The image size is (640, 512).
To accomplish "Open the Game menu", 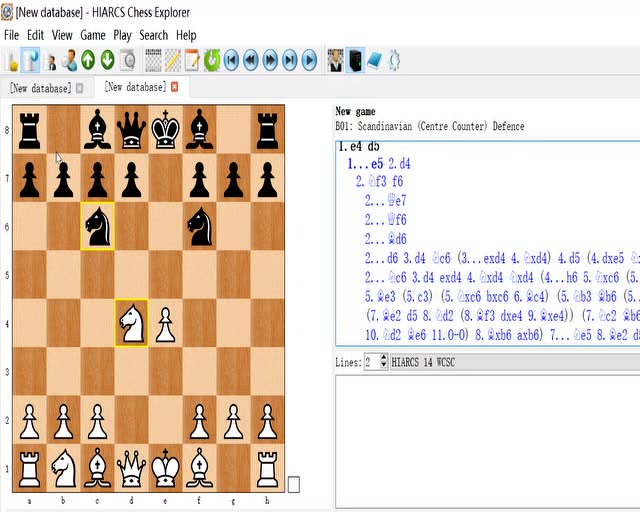I will pyautogui.click(x=93, y=36).
